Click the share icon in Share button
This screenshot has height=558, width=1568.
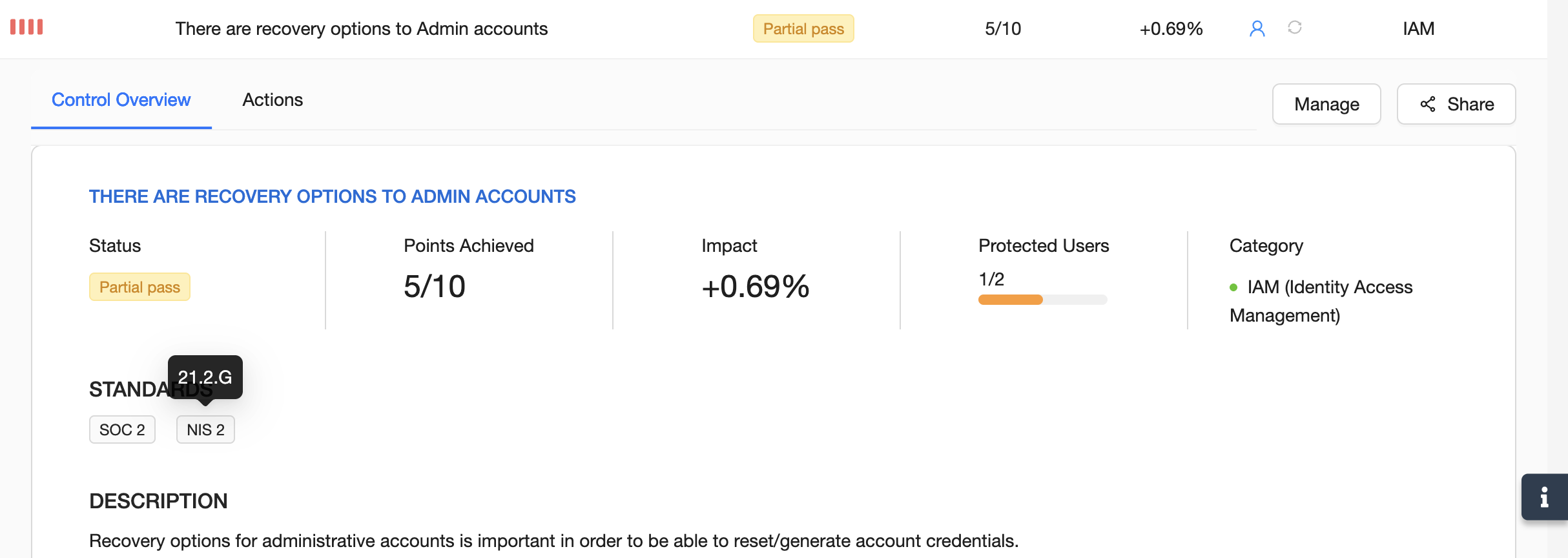(x=1428, y=104)
